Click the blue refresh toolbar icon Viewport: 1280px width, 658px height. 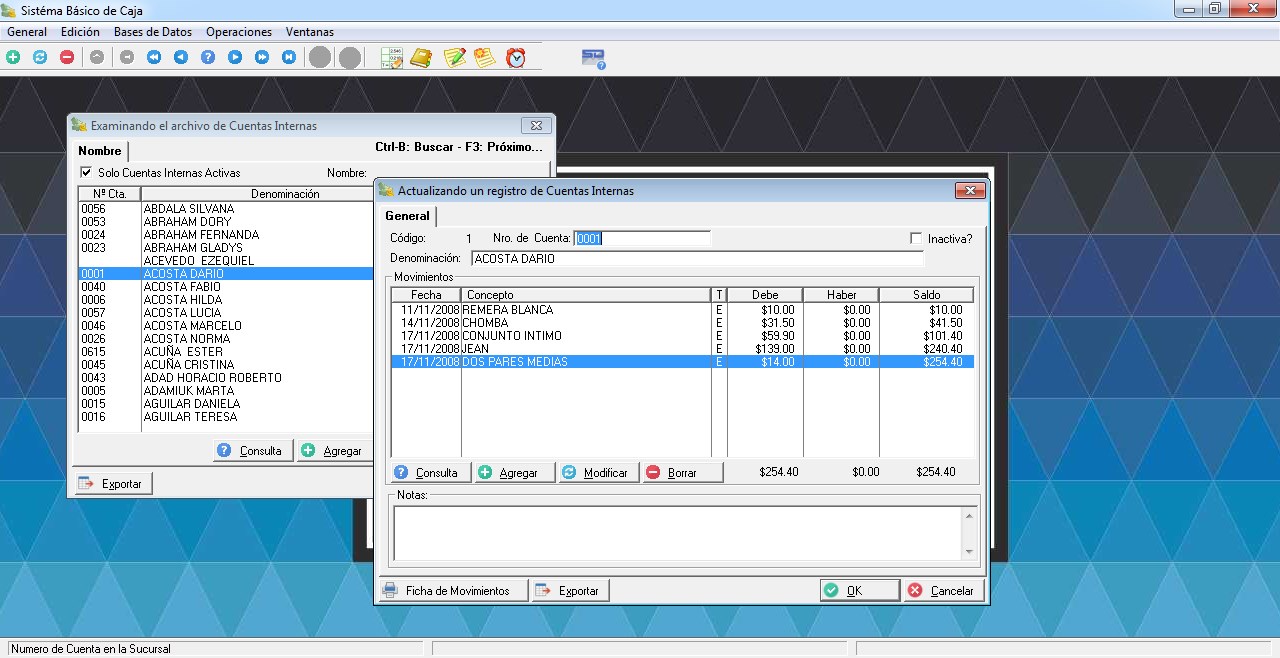coord(40,58)
